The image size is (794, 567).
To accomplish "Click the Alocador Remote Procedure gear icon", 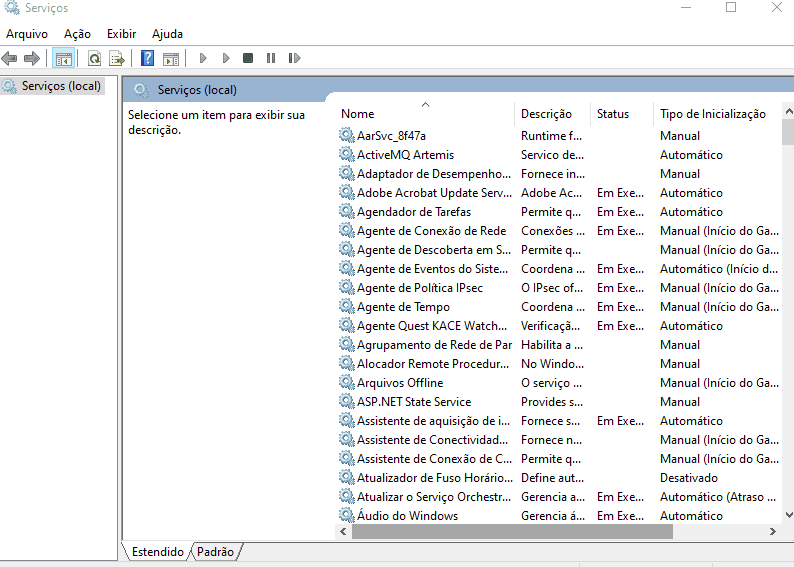I will pos(346,363).
